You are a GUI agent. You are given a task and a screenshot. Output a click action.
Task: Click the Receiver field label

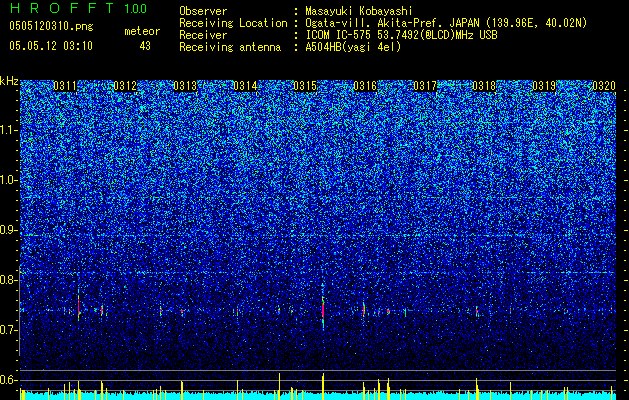(x=203, y=35)
